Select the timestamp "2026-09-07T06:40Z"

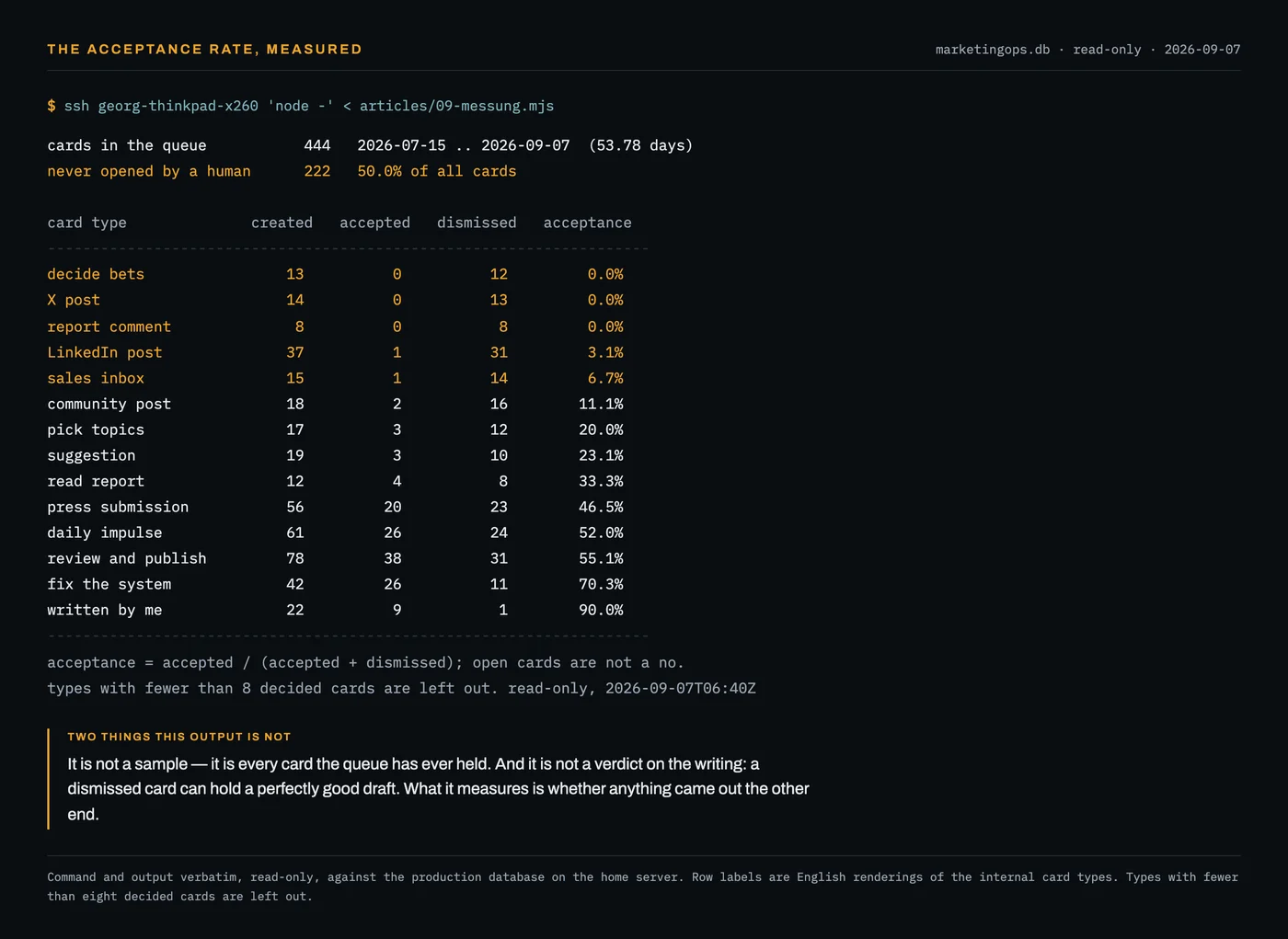point(681,688)
